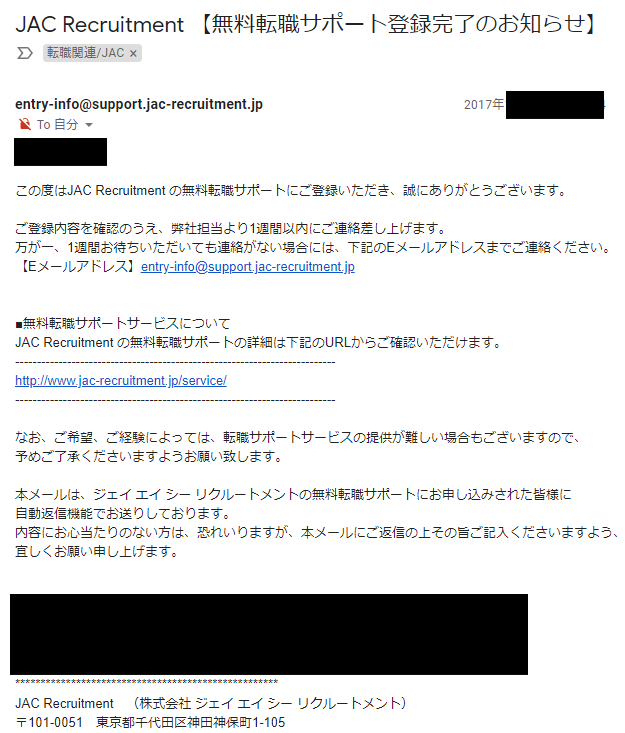Click the red crossed-out lock icon
The width and height of the screenshot is (625, 733).
[x=25, y=124]
